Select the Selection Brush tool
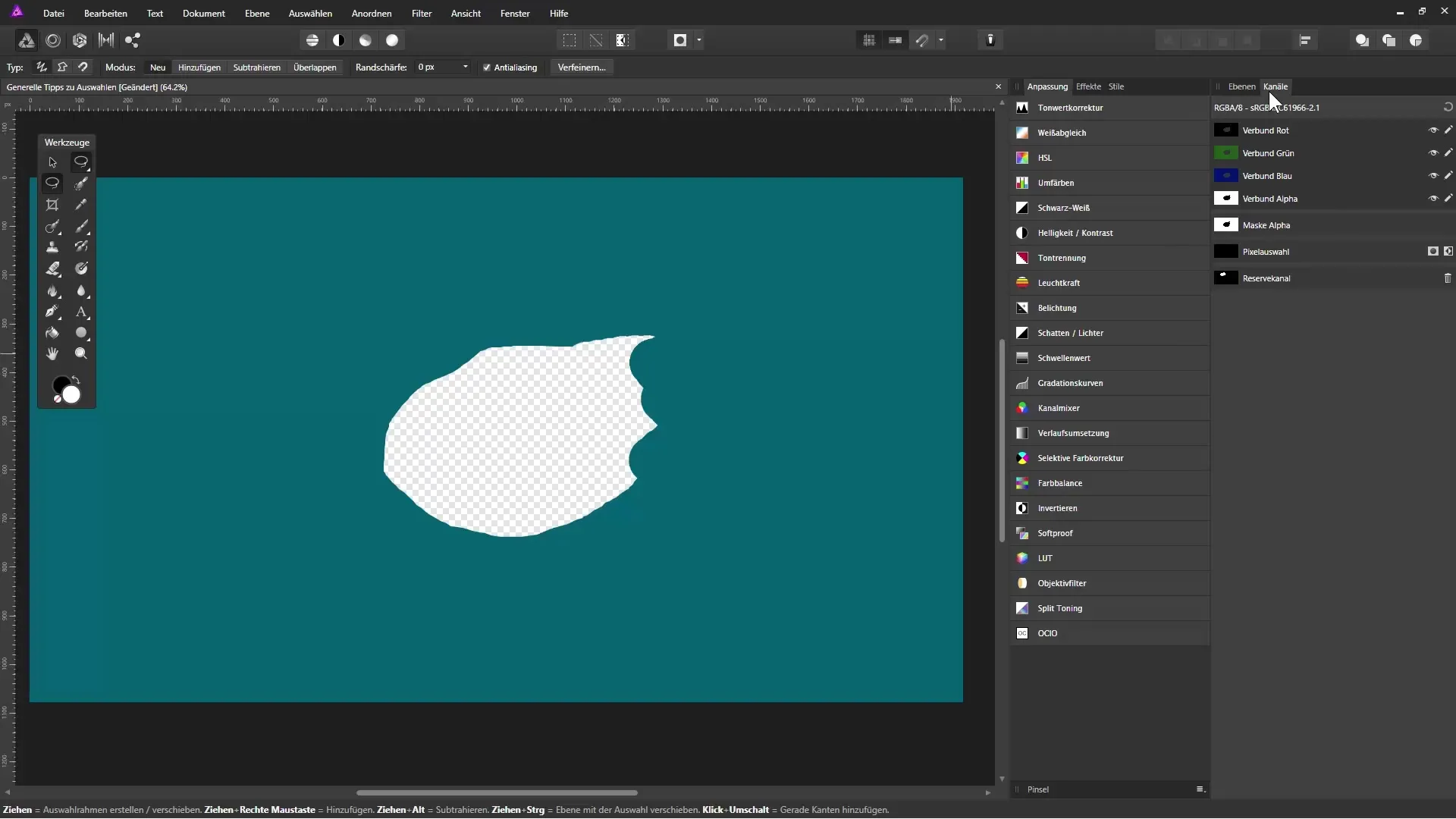 click(x=81, y=184)
